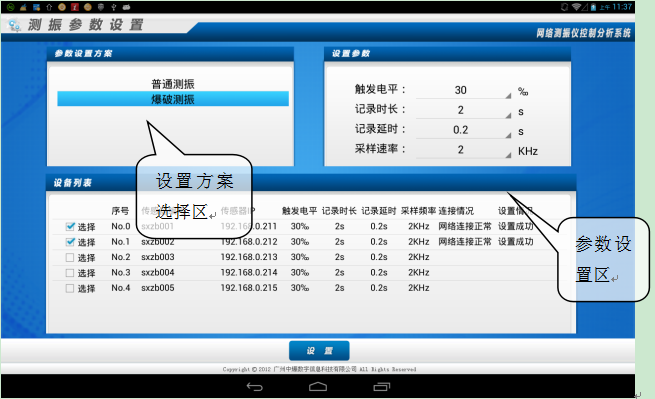Check the 选择 checkbox for No.2

(70, 257)
